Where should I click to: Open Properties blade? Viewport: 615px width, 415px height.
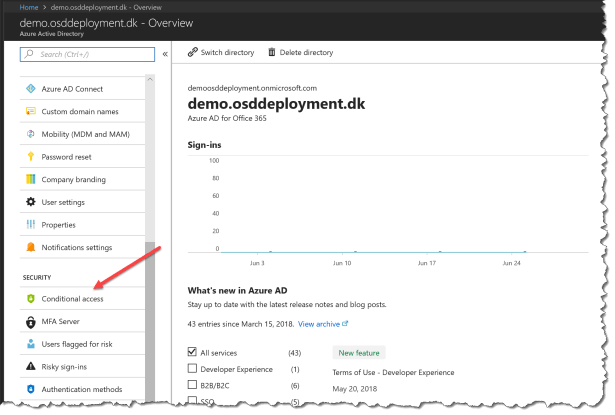(x=82, y=225)
